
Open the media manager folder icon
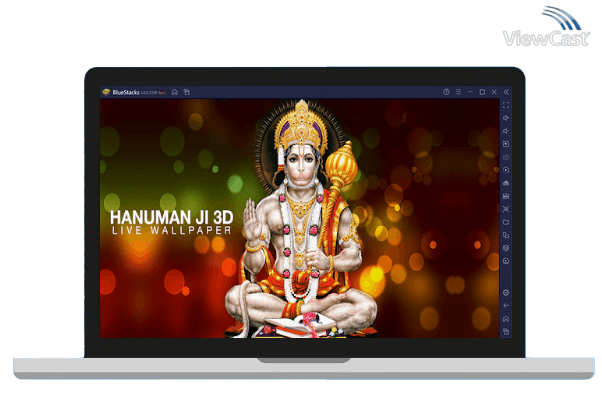506,222
